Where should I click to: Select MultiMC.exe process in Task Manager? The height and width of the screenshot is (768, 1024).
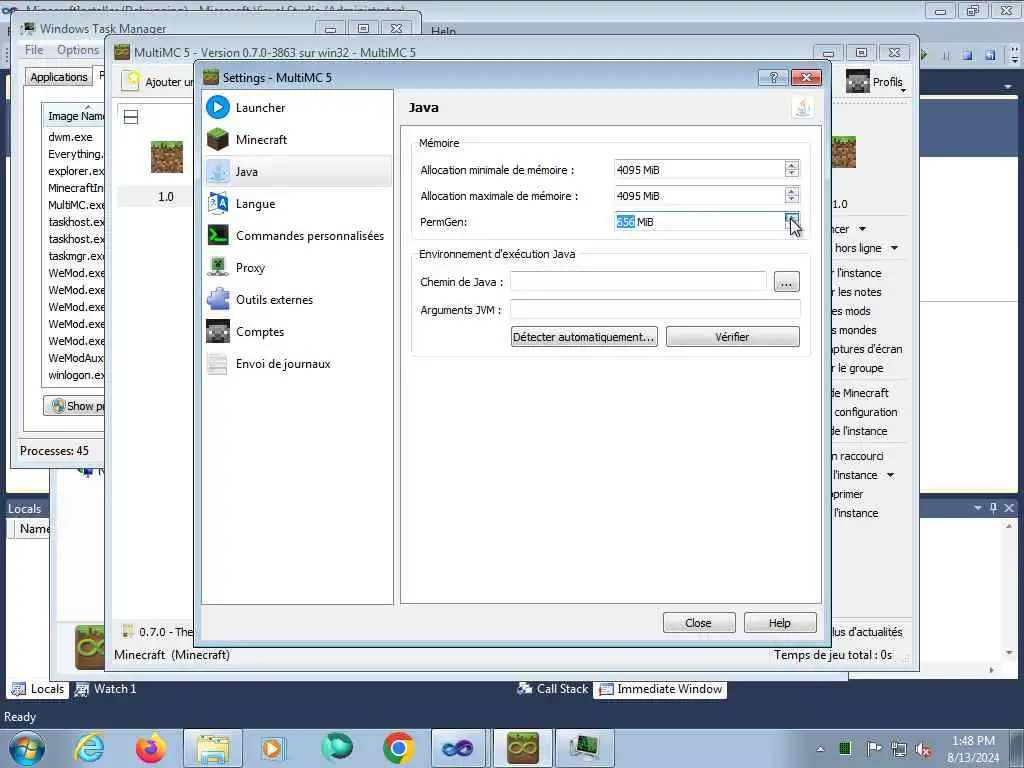coord(75,205)
